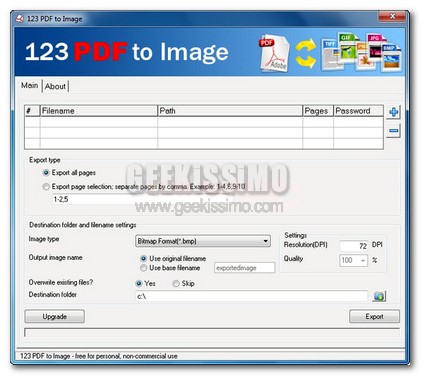Click the Path column header
421x376 pixels.
pyautogui.click(x=230, y=111)
